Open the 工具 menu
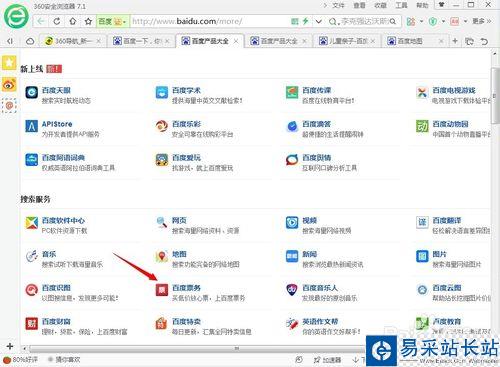Viewport: 500px width, 367px height. 401,6
